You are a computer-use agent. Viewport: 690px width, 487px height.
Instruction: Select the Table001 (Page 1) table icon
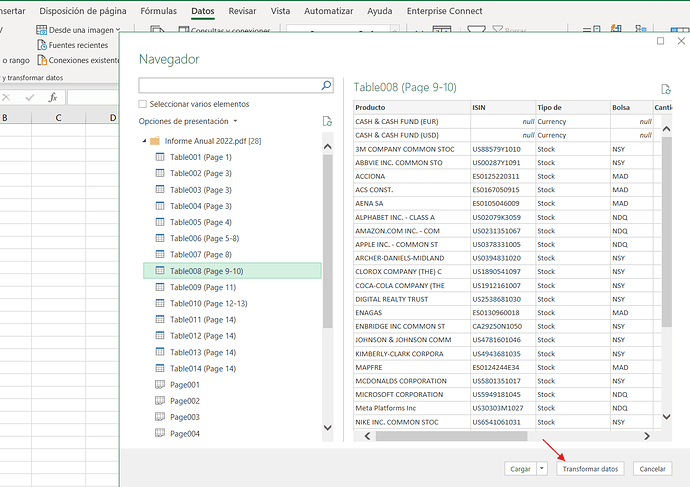(x=160, y=157)
